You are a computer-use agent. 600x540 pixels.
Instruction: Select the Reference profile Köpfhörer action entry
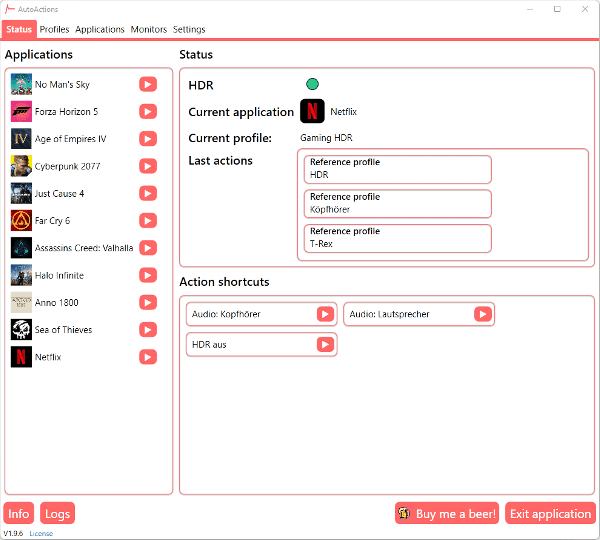398,204
